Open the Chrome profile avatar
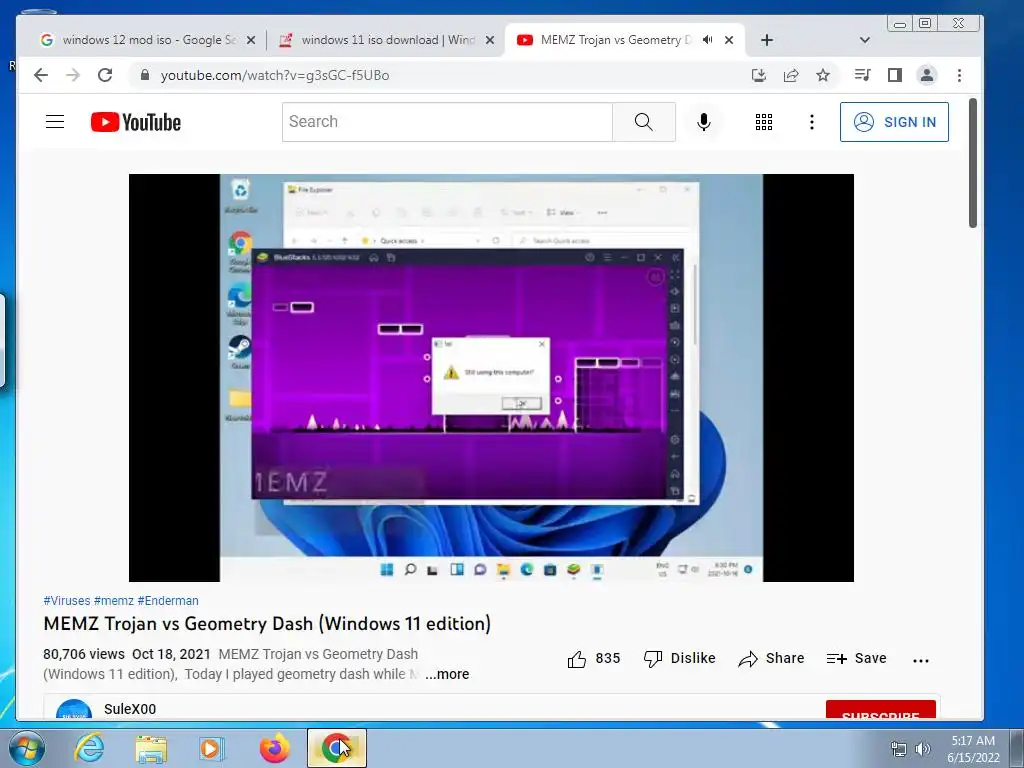The height and width of the screenshot is (768, 1024). [x=927, y=75]
